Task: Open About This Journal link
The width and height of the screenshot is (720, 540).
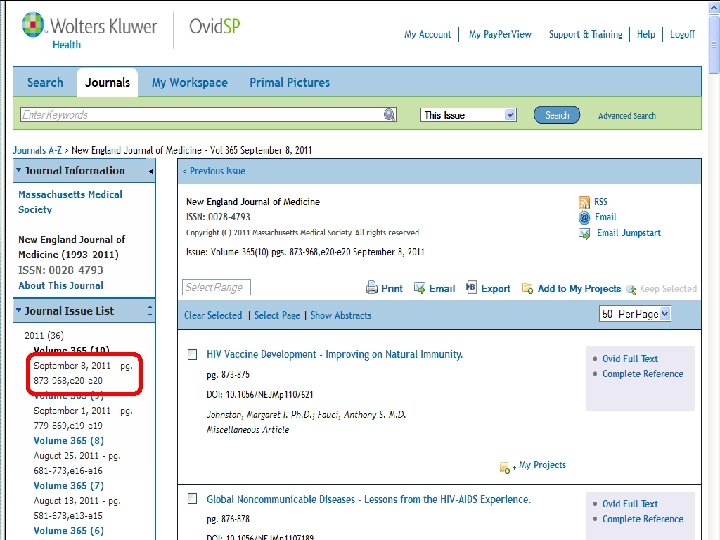Action: (61, 285)
